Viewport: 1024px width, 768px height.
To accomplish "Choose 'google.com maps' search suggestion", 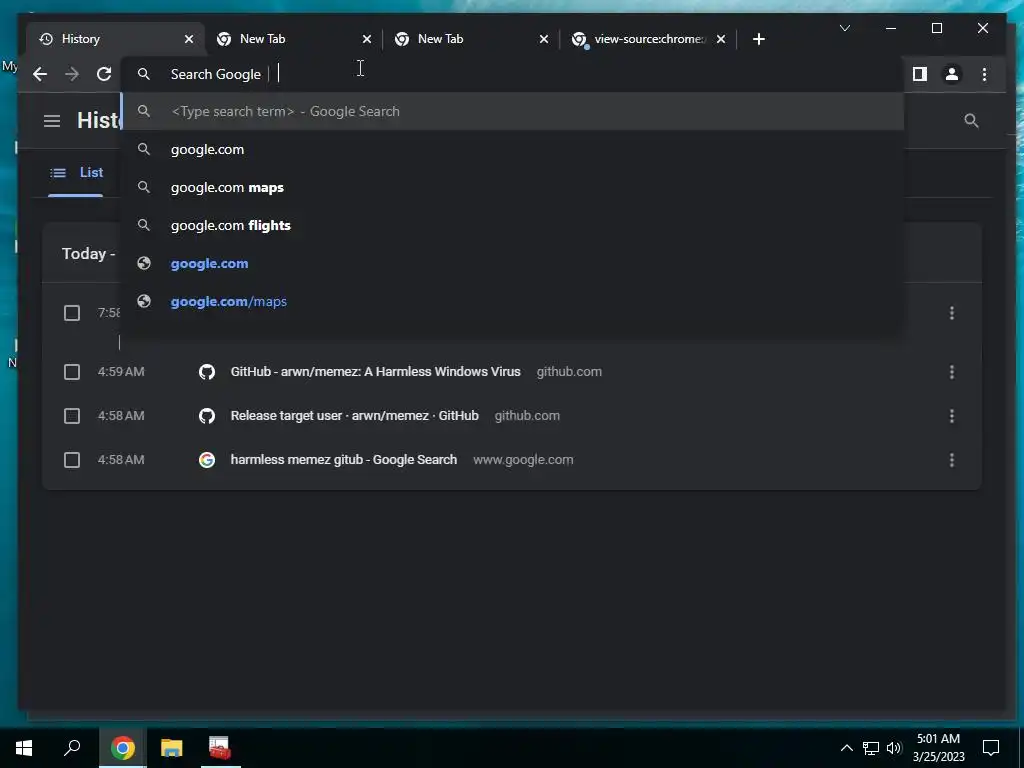I will pos(513,187).
